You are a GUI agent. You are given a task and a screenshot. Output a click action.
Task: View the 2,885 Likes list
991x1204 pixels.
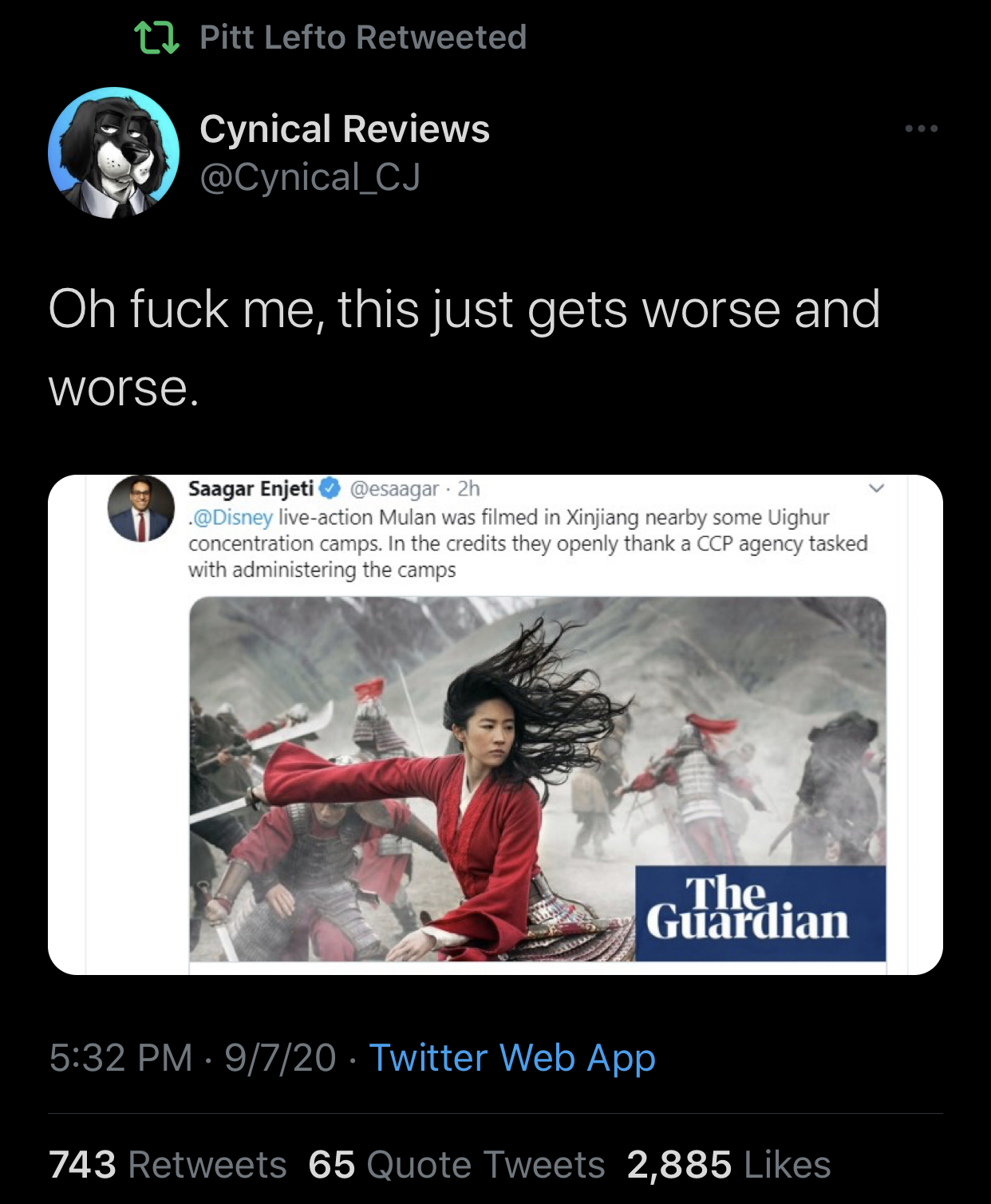[x=729, y=1165]
